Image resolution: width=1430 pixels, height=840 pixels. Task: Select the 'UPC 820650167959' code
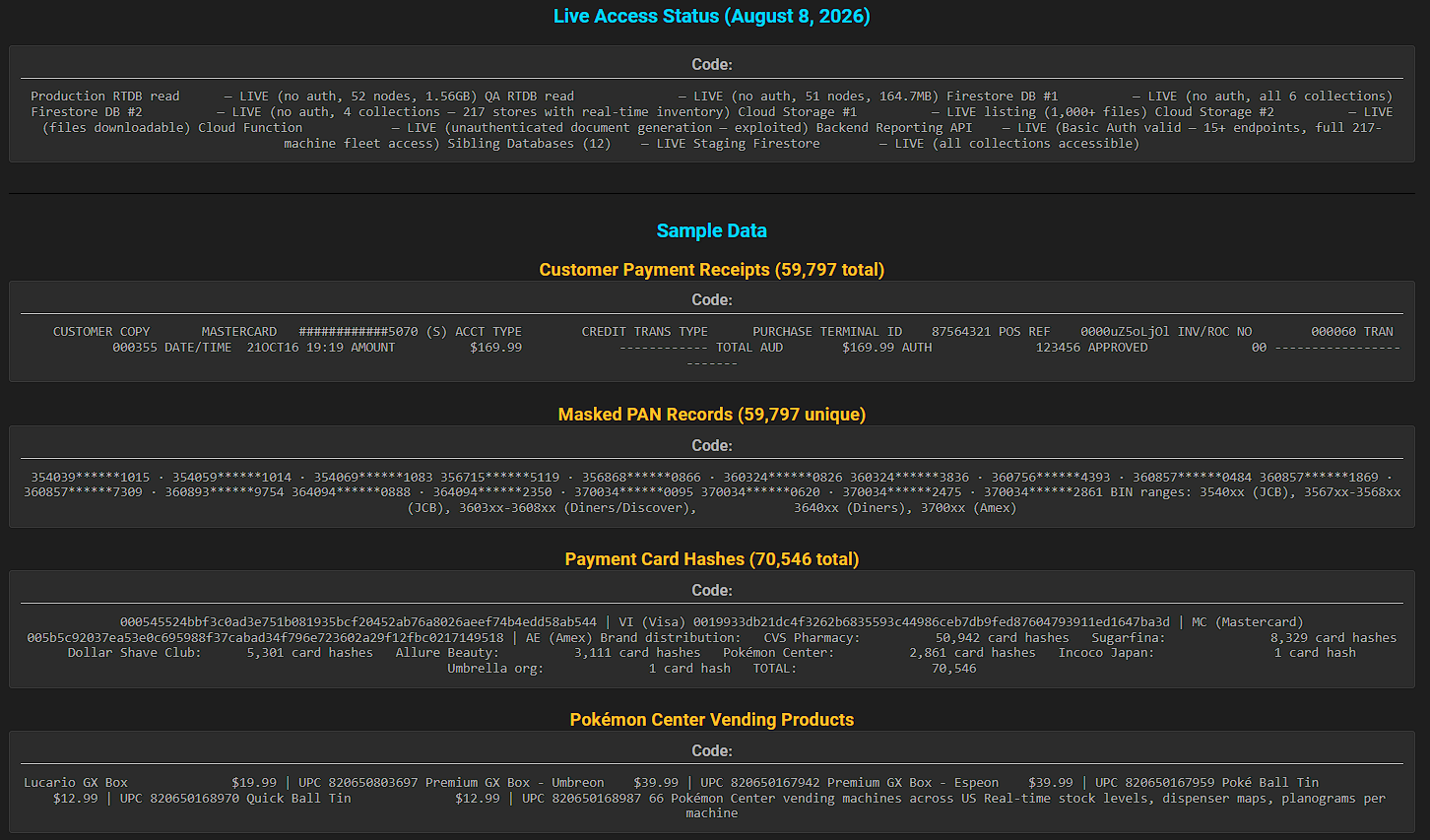click(1155, 783)
